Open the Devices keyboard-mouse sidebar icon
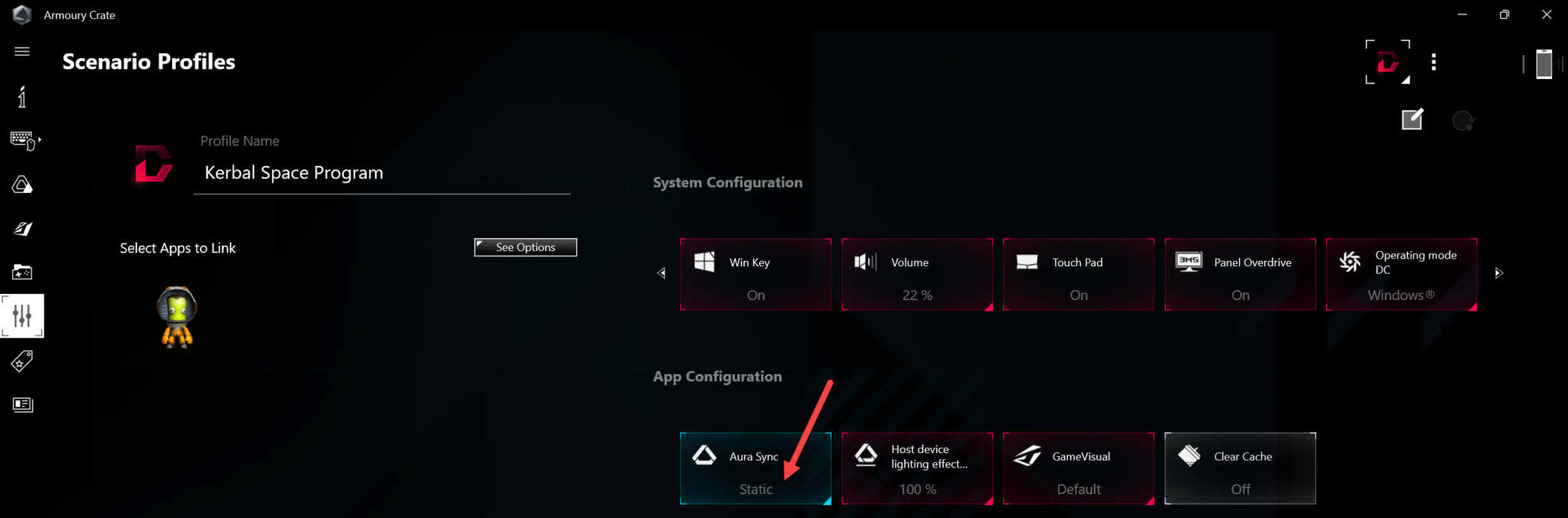The height and width of the screenshot is (518, 1568). tap(22, 140)
